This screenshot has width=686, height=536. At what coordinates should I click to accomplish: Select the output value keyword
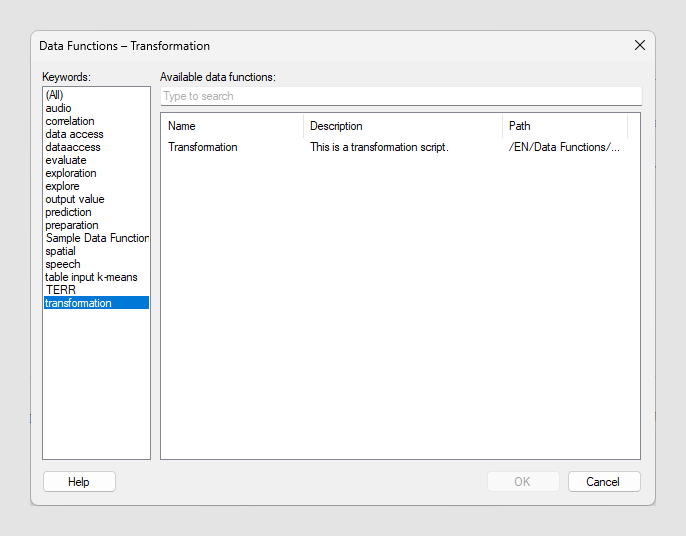coord(75,199)
